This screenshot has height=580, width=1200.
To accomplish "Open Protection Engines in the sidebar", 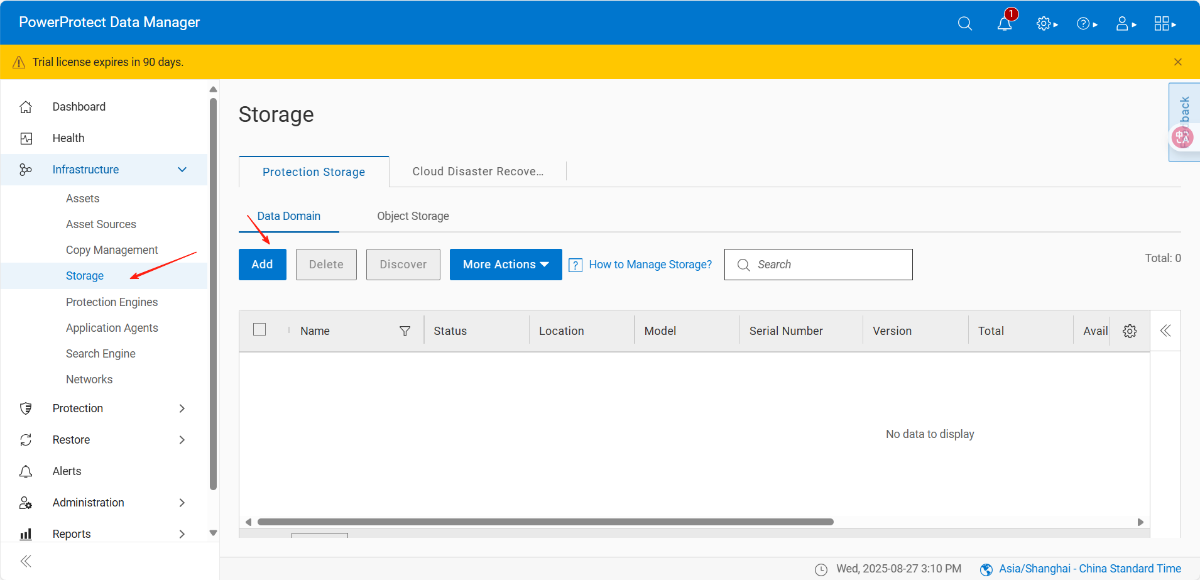I will click(112, 302).
